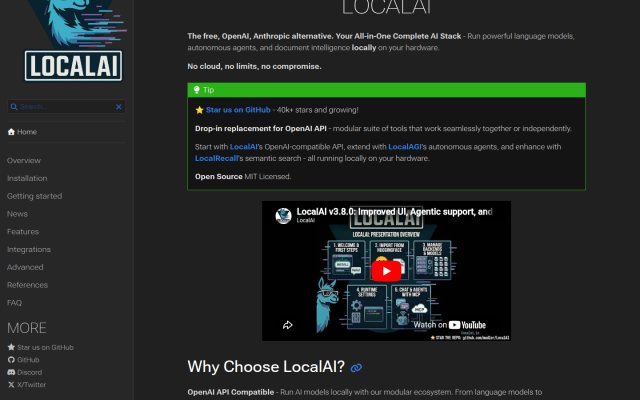640x400 pixels.
Task: Open the Getting started section
Action: [x=34, y=196]
